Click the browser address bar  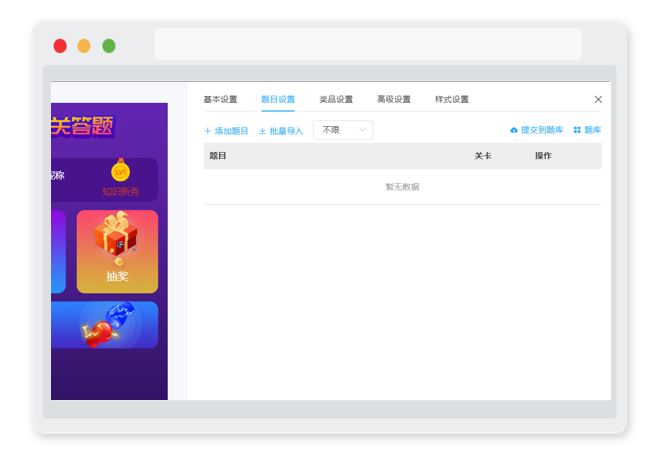coord(368,44)
